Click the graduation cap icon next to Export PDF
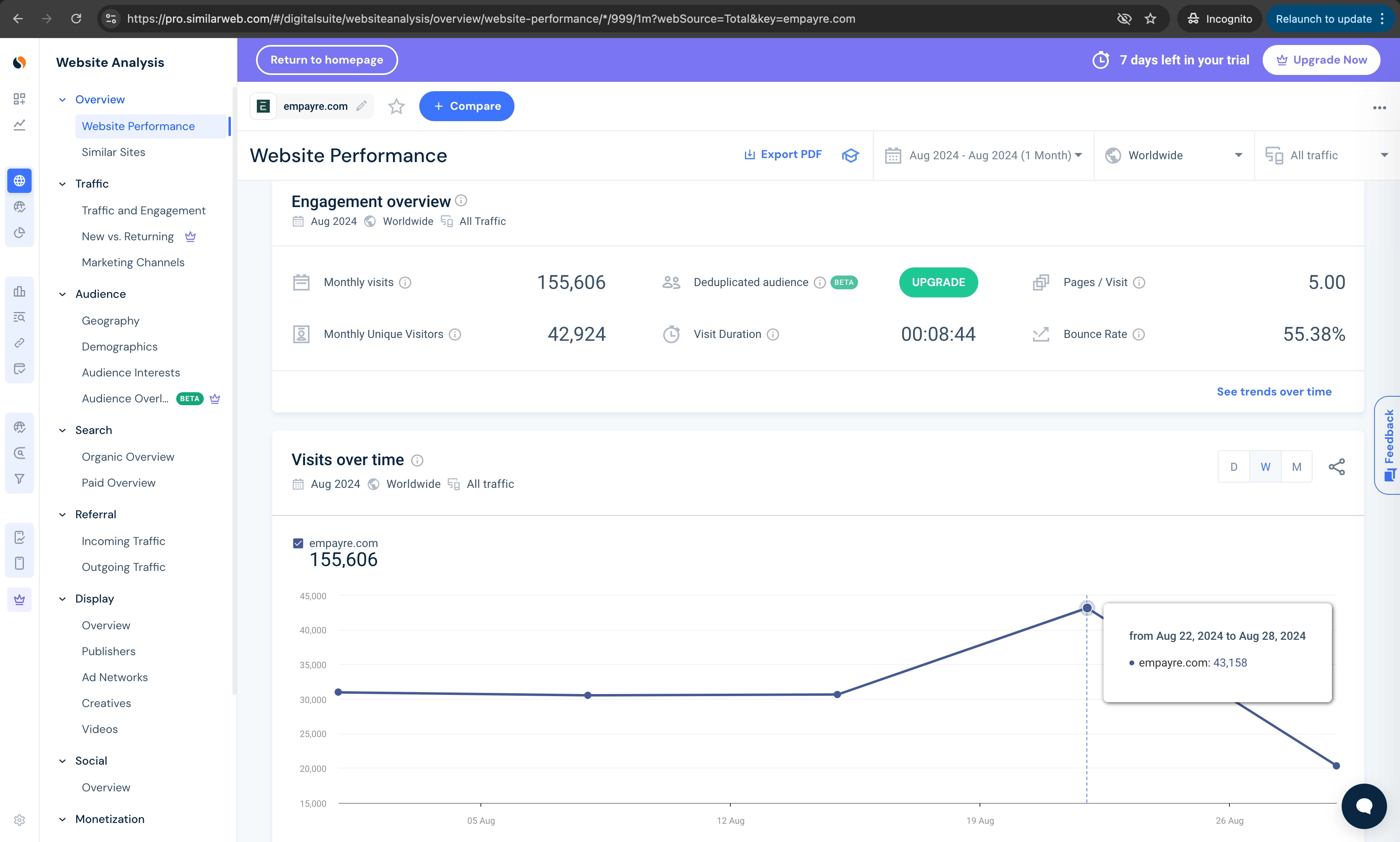Image resolution: width=1400 pixels, height=842 pixels. [850, 156]
